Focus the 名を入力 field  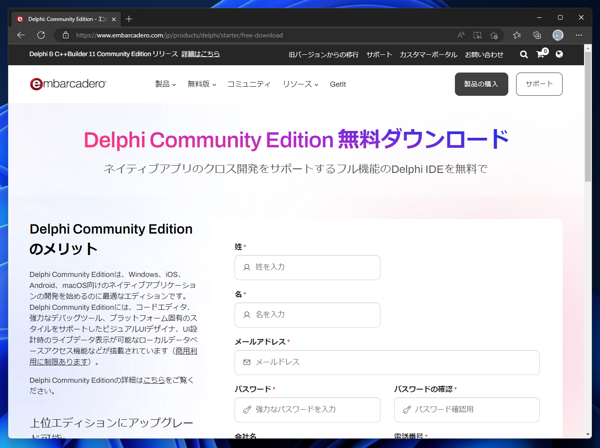pos(307,314)
